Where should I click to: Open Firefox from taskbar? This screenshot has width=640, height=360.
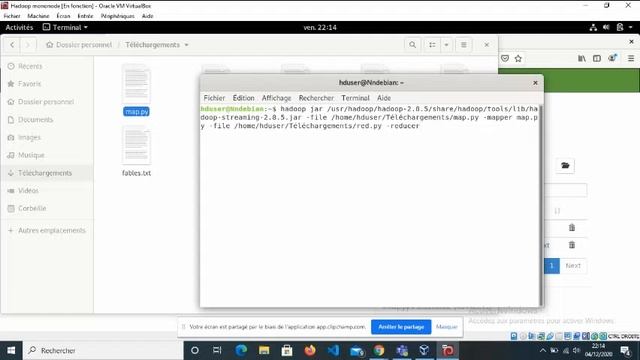[x=310, y=350]
